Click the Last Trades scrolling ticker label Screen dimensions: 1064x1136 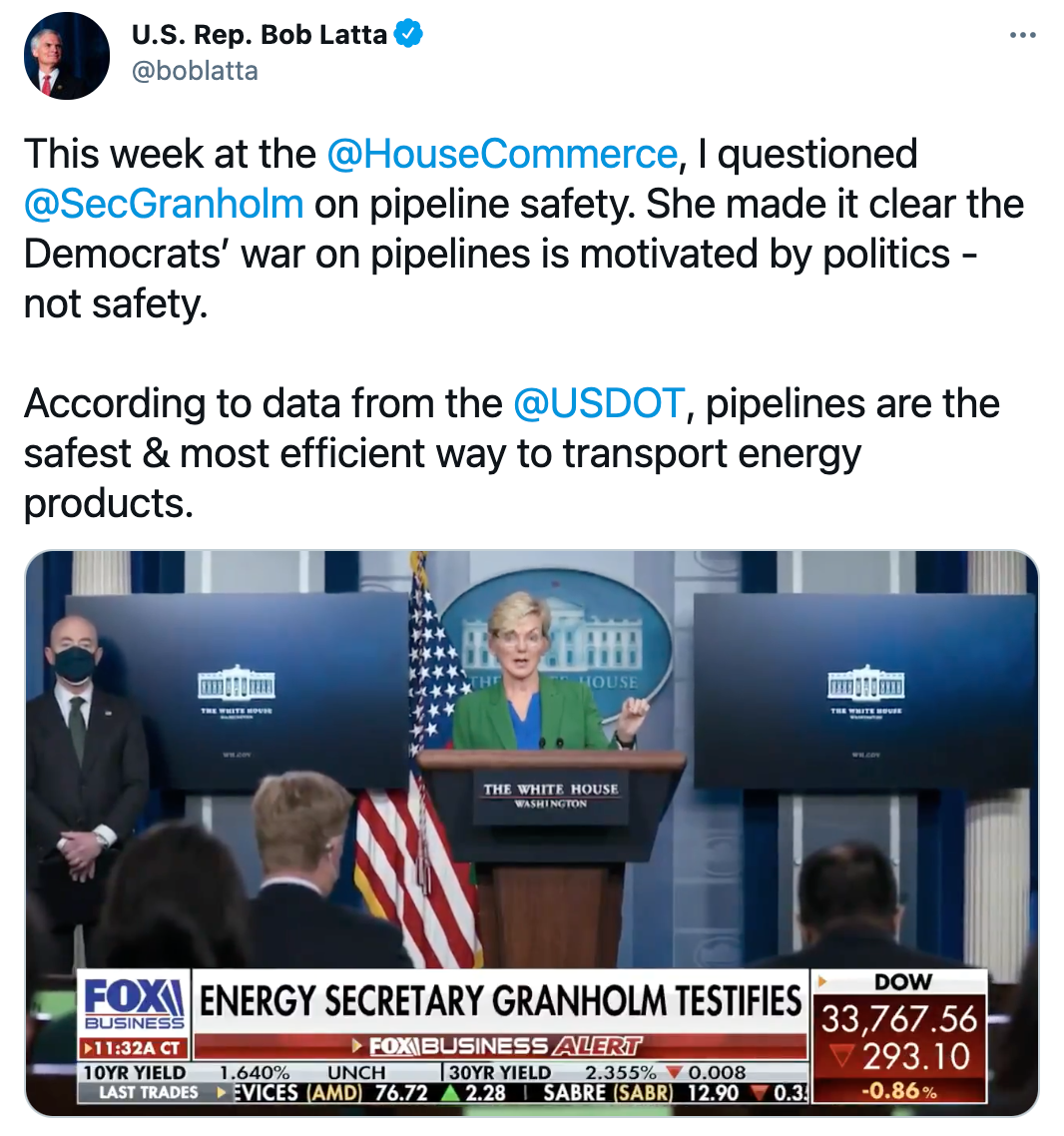tap(150, 1093)
